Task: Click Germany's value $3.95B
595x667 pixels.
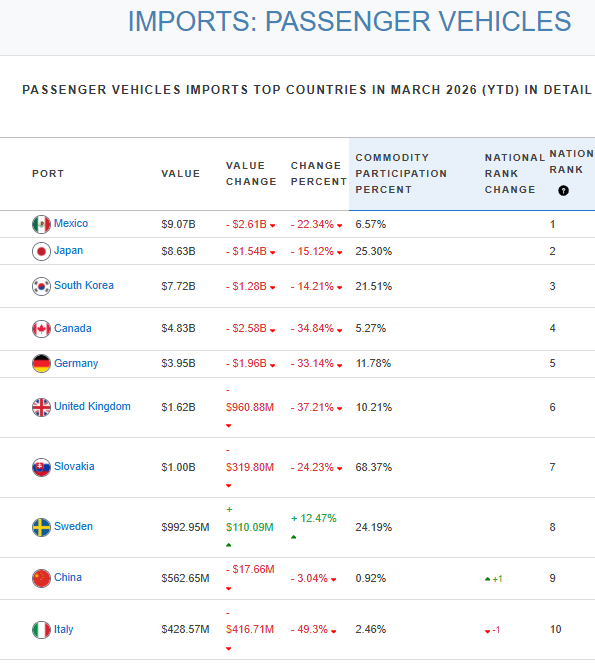Action: (x=178, y=364)
